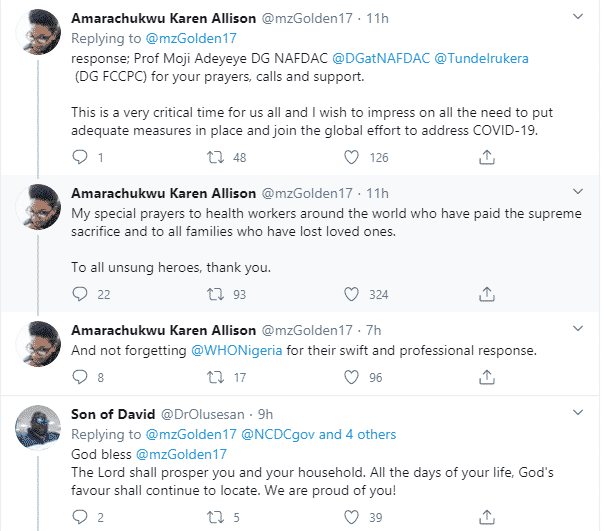Viewport: 604px width, 531px height.
Task: Like the tweet with 126 likes
Action: click(x=351, y=156)
